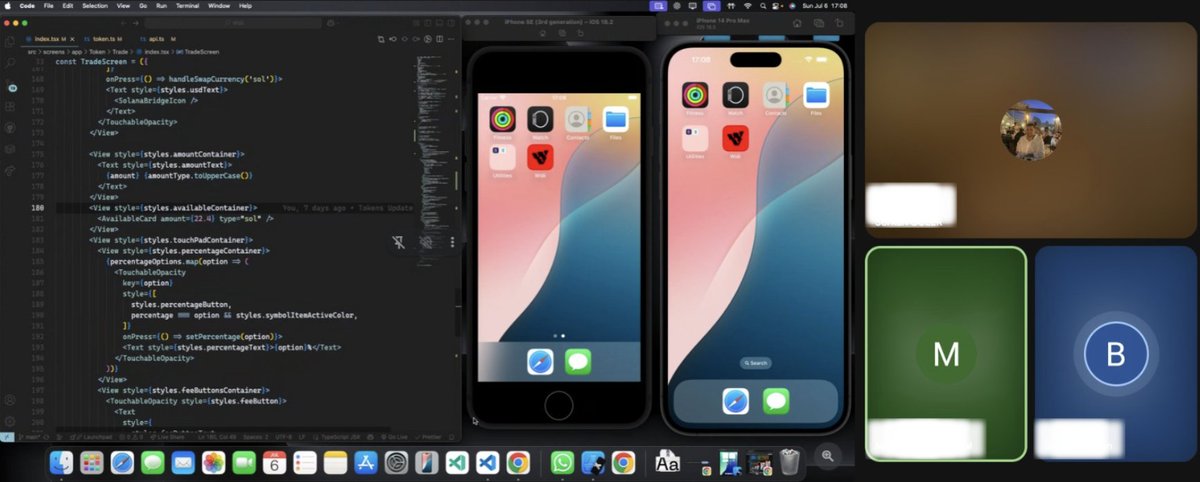Open Safari in the iPhone SE dock
This screenshot has width=1200, height=482.
click(541, 361)
